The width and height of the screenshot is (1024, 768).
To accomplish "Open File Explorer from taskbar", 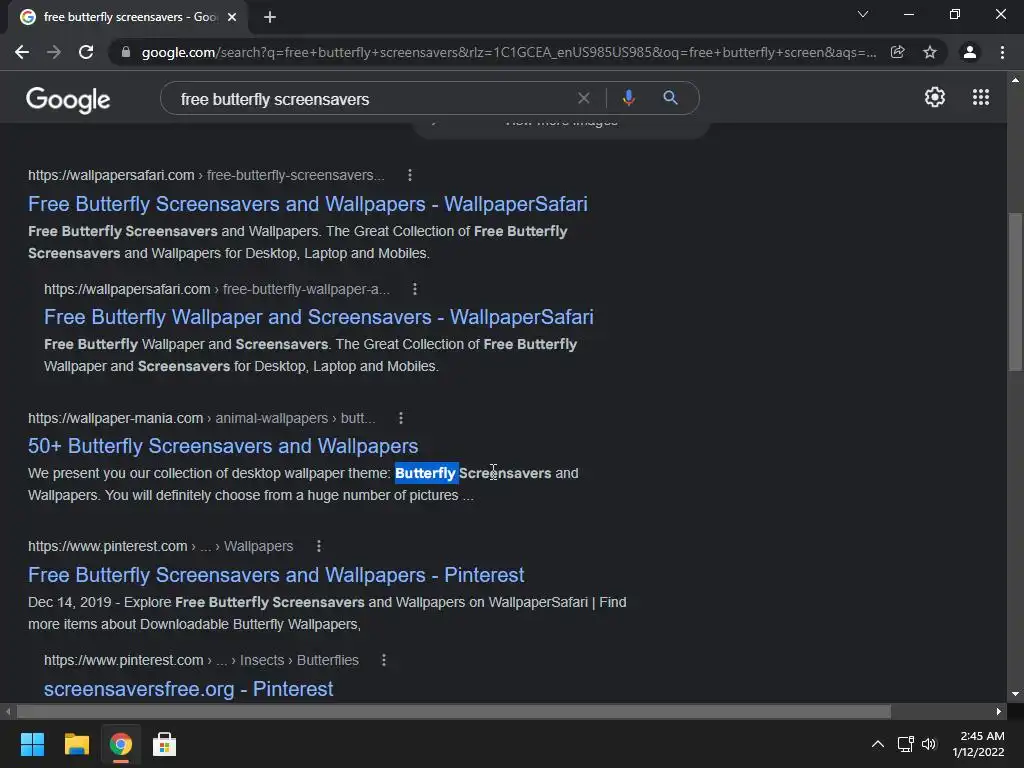I will point(76,744).
